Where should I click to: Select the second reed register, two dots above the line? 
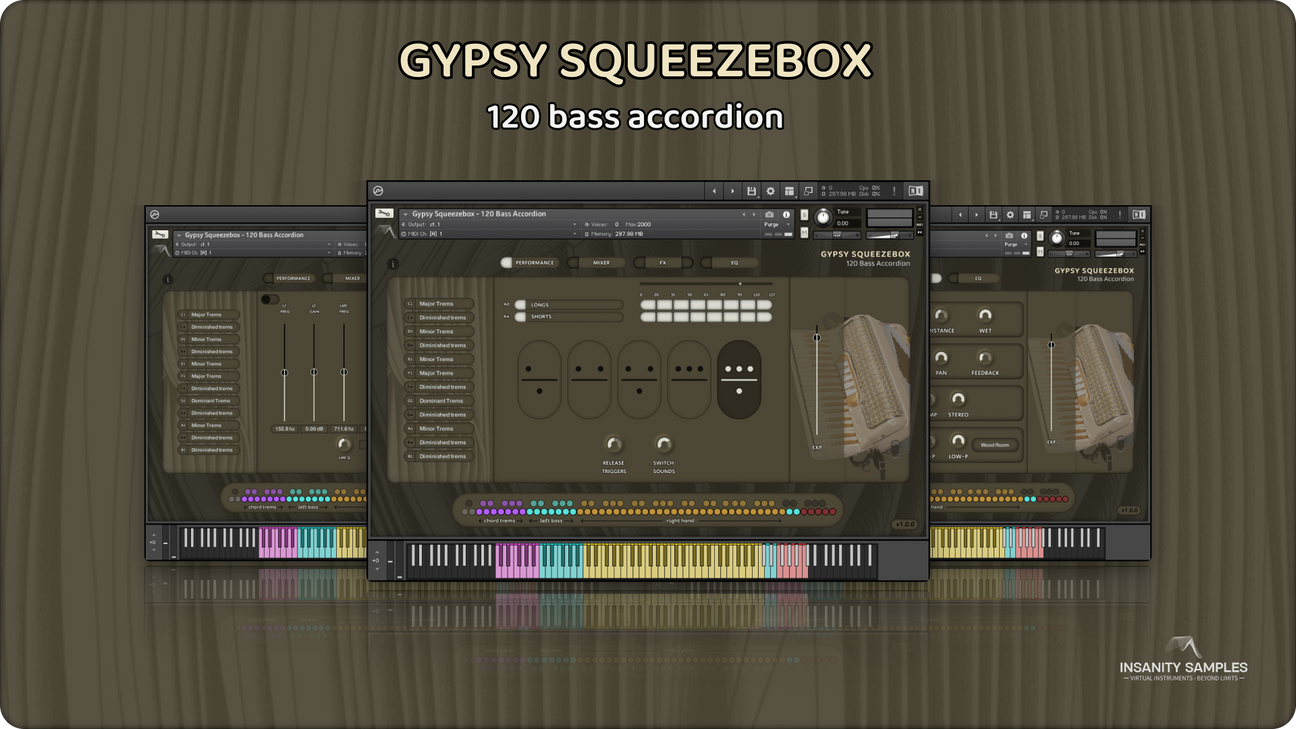[x=589, y=379]
